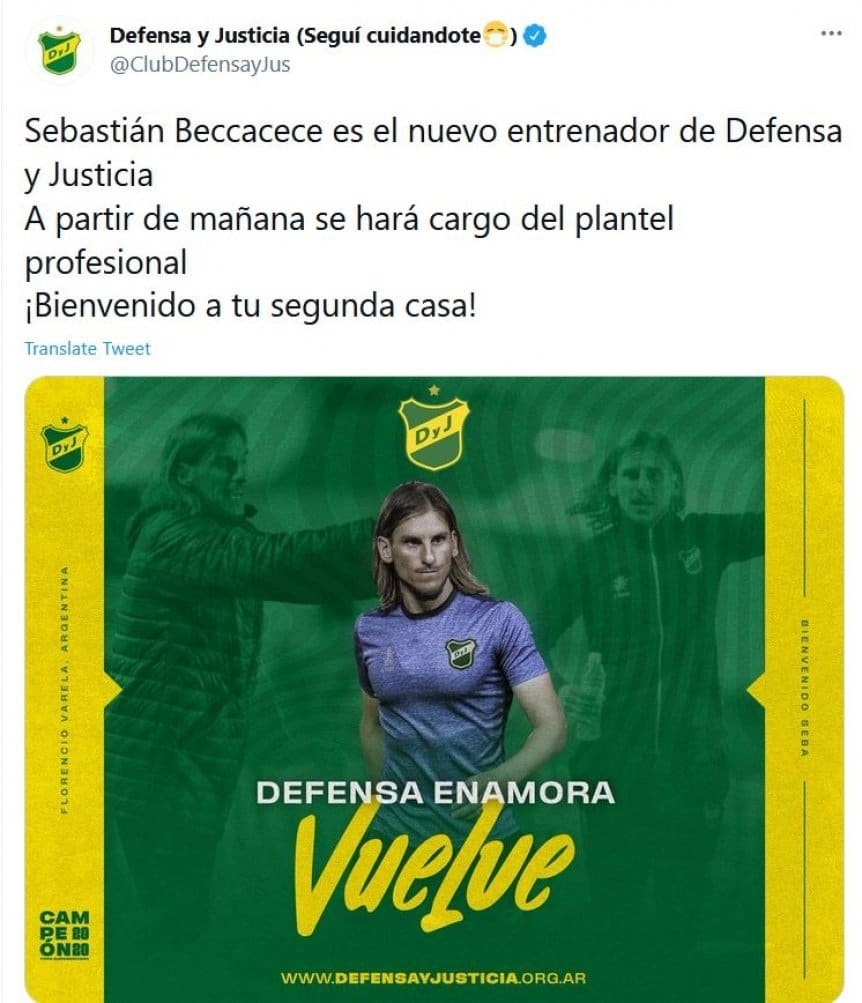This screenshot has height=1003, width=862.
Task: Click Translate Tweet
Action: [88, 349]
